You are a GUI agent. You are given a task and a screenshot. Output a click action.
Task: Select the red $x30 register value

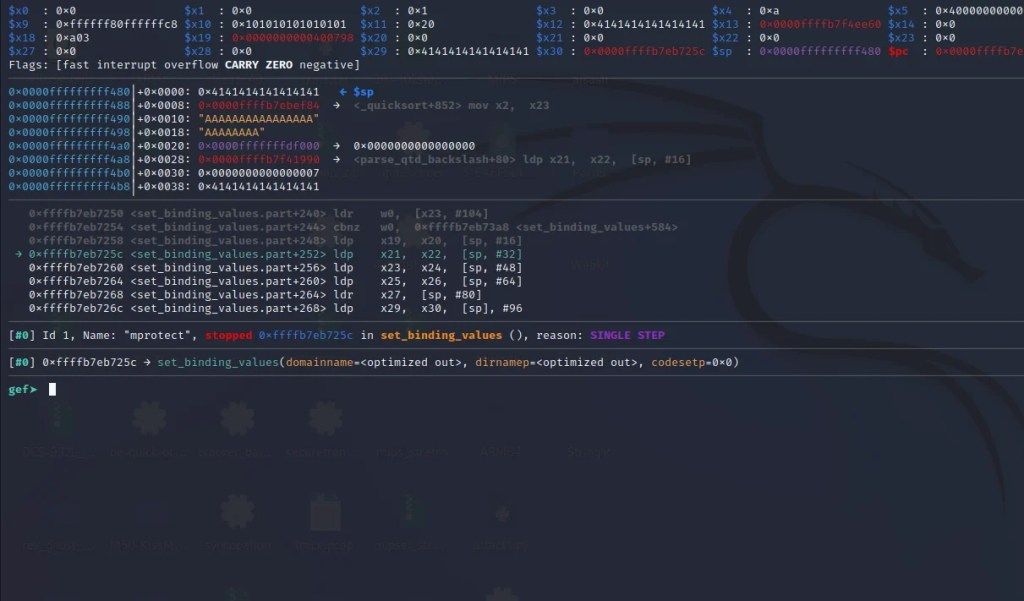click(x=644, y=52)
